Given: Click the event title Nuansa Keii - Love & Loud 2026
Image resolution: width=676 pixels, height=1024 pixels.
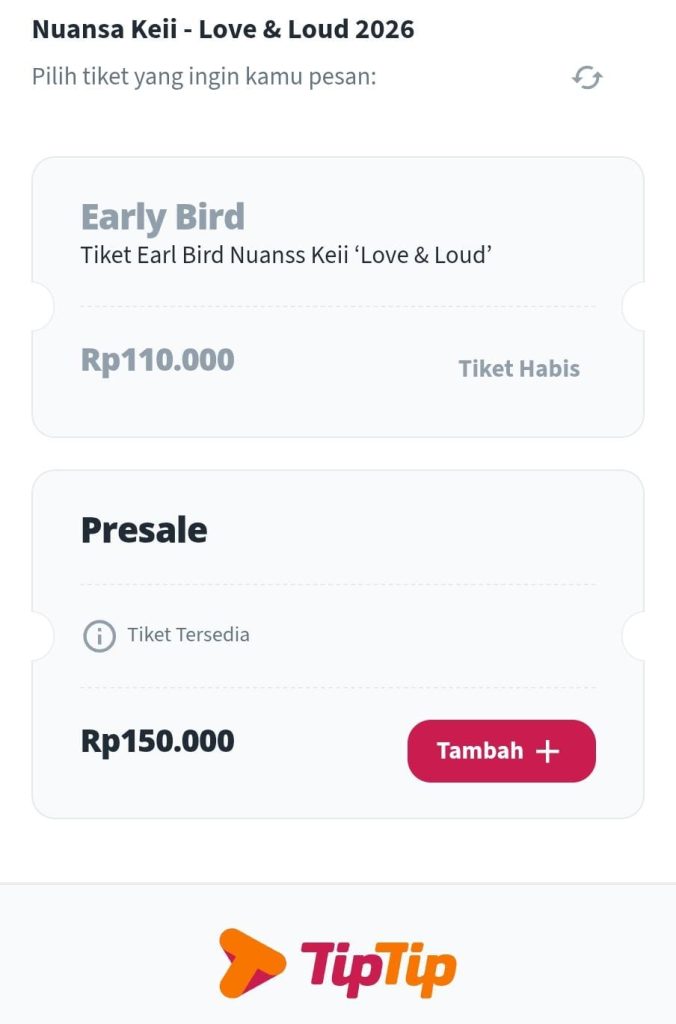Looking at the screenshot, I should pos(224,28).
